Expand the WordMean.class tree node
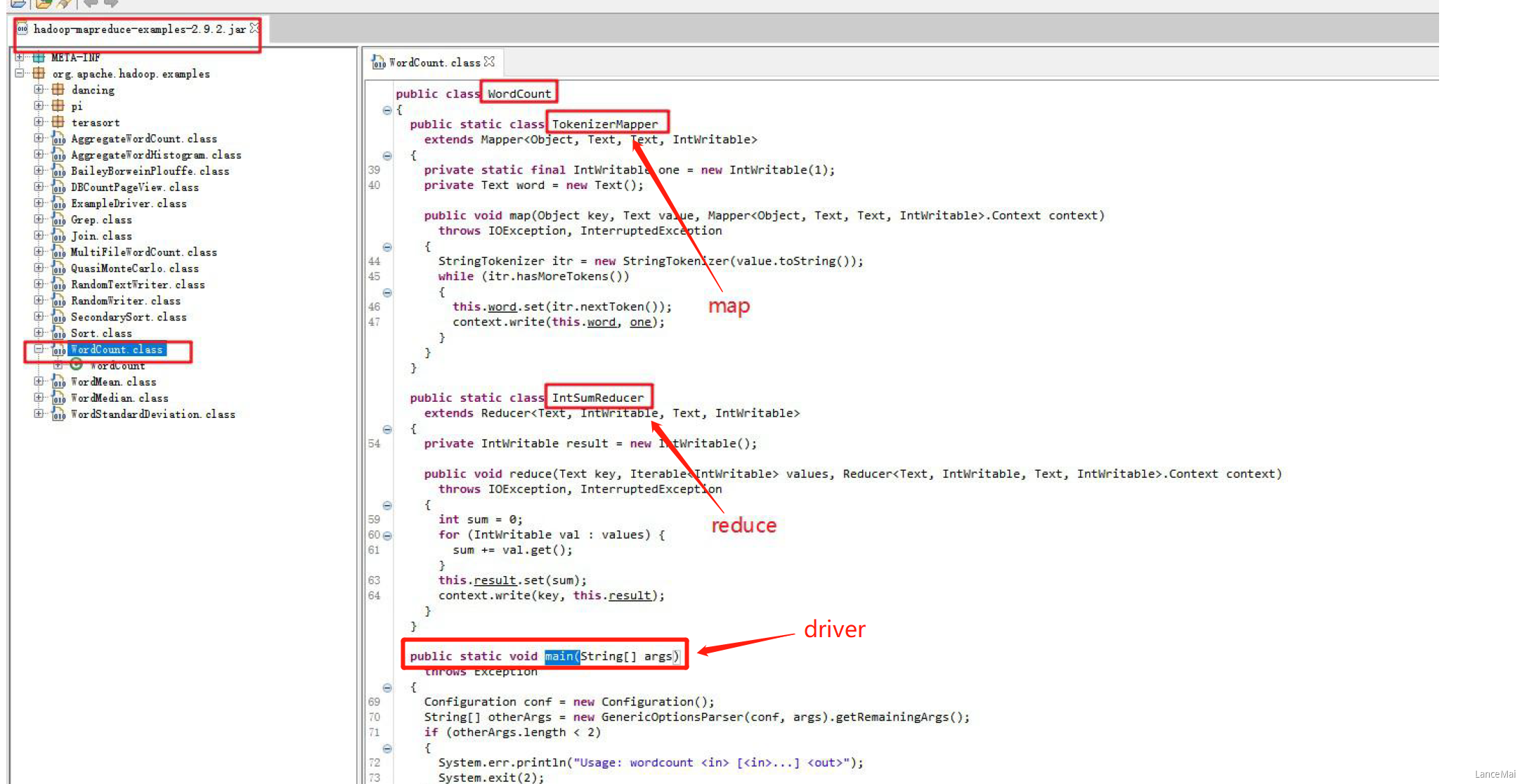Image resolution: width=1522 pixels, height=784 pixels. (x=39, y=381)
